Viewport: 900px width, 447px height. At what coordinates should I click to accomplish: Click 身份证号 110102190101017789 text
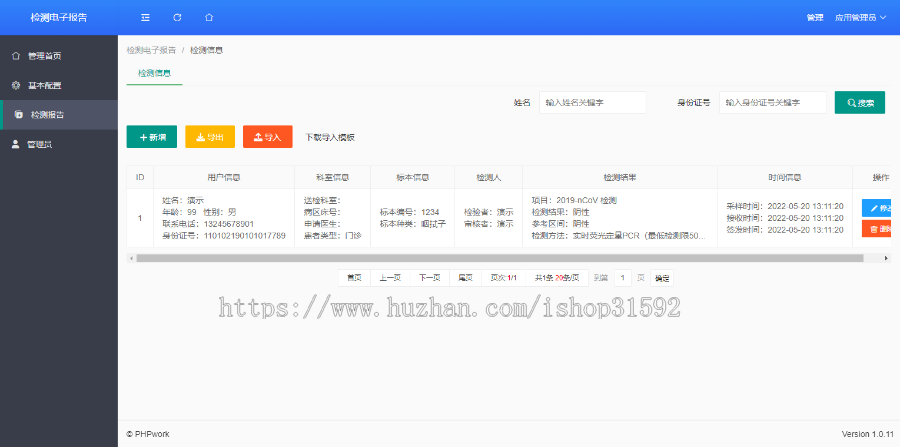[224, 236]
